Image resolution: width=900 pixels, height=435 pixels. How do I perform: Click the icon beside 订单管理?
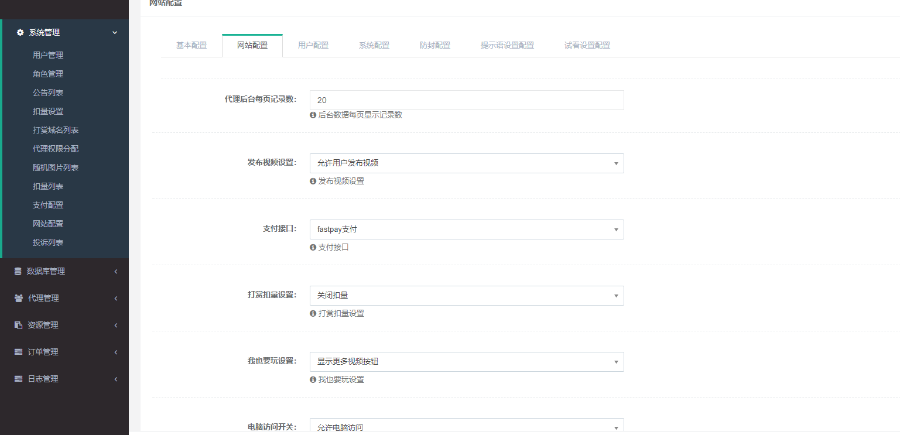[18, 352]
